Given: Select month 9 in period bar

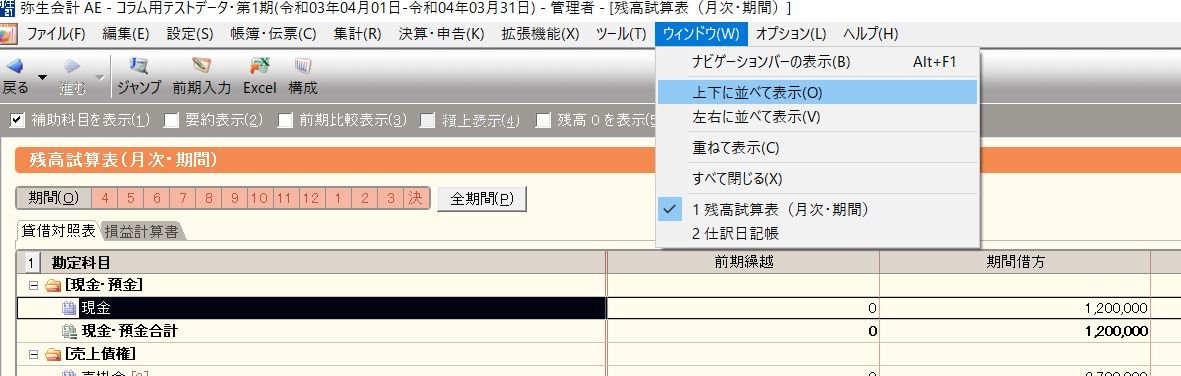Looking at the screenshot, I should (234, 198).
